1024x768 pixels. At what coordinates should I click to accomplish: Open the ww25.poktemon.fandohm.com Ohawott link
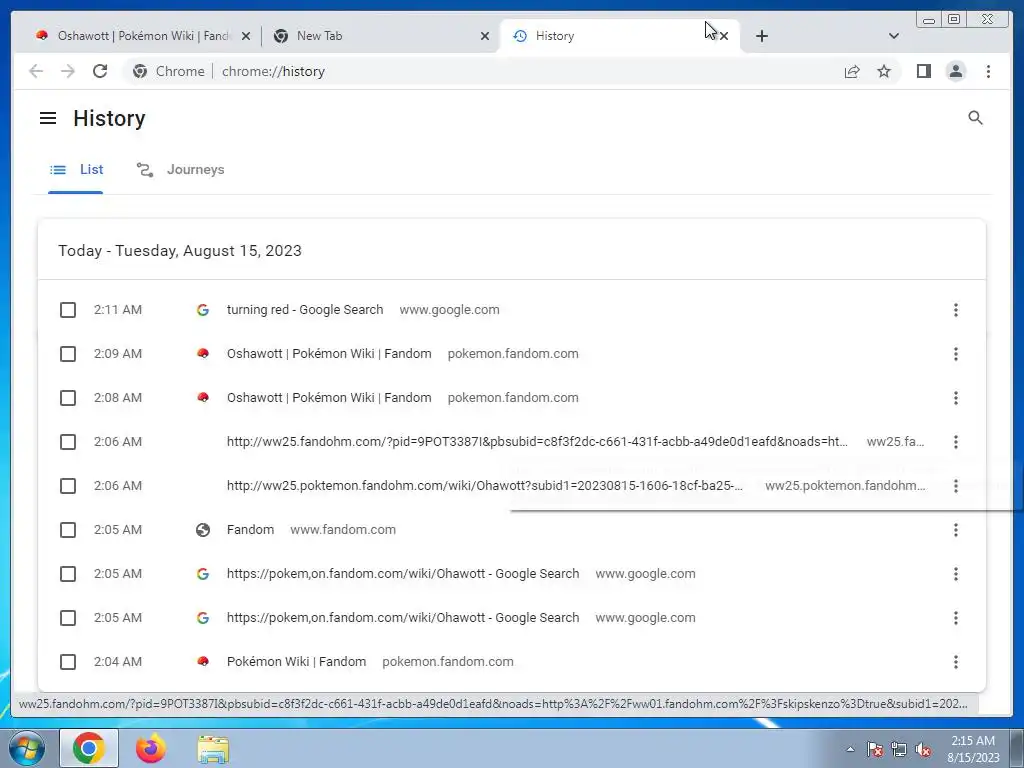point(485,486)
